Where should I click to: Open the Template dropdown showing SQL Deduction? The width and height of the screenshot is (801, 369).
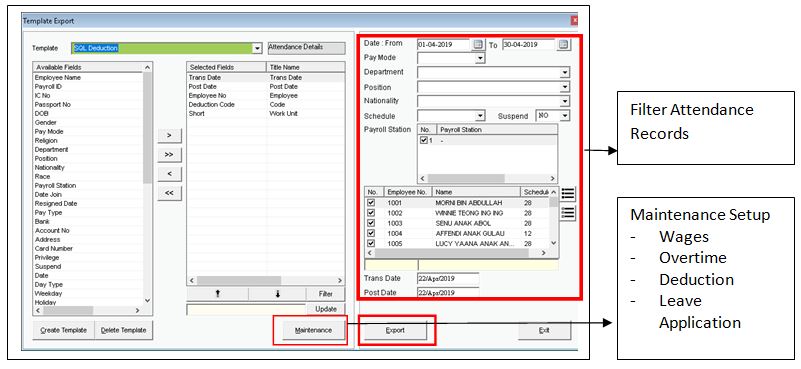point(257,48)
